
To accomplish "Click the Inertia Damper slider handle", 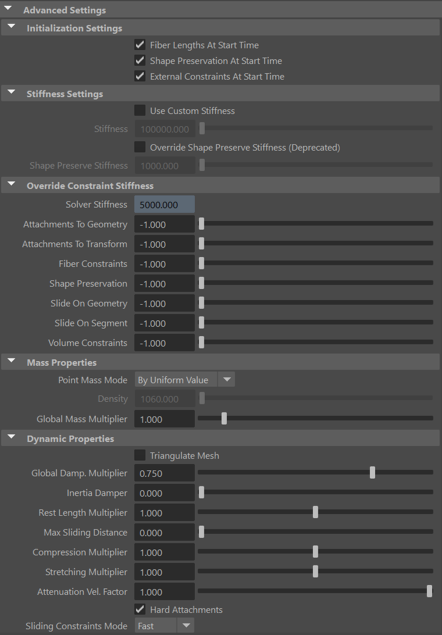I will tap(201, 492).
